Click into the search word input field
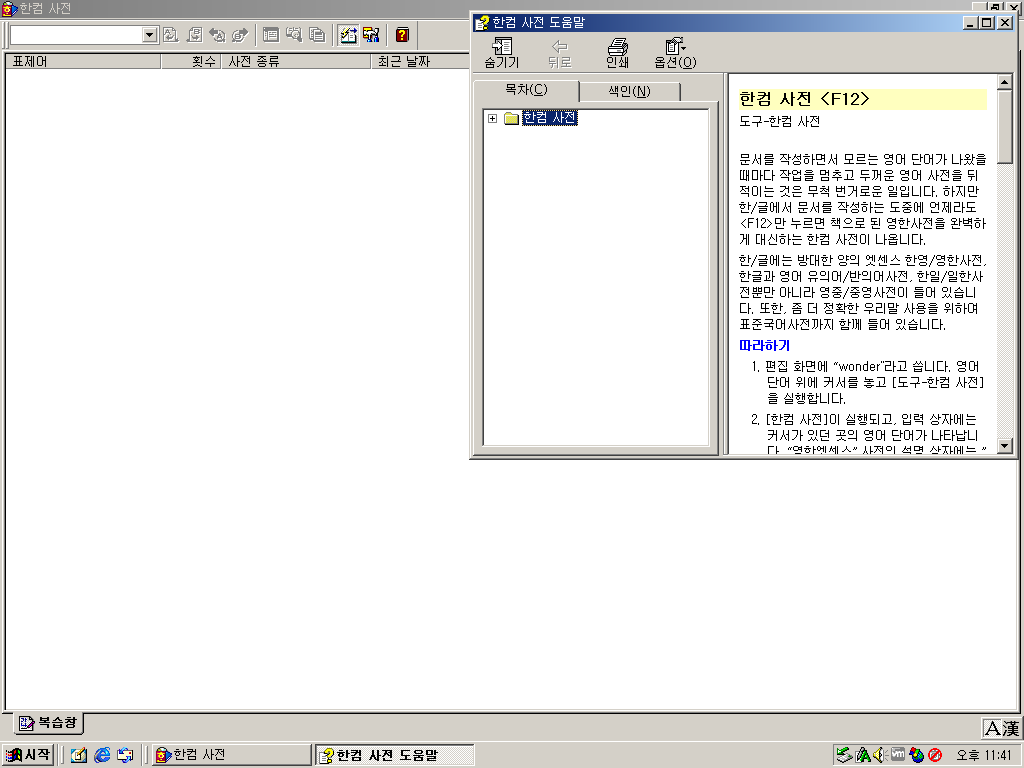This screenshot has width=1024, height=768. click(76, 35)
